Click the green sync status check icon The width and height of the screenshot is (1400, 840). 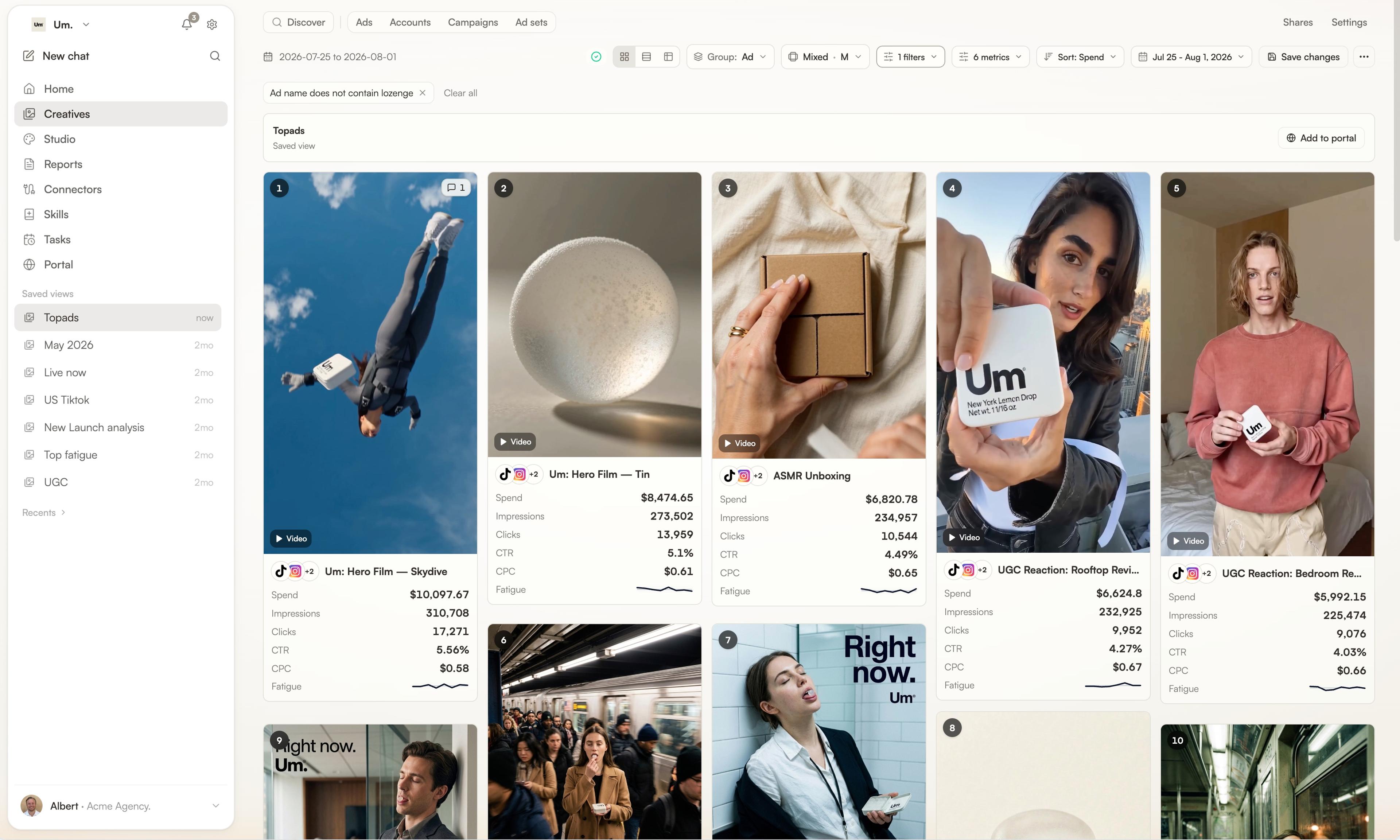(x=596, y=57)
